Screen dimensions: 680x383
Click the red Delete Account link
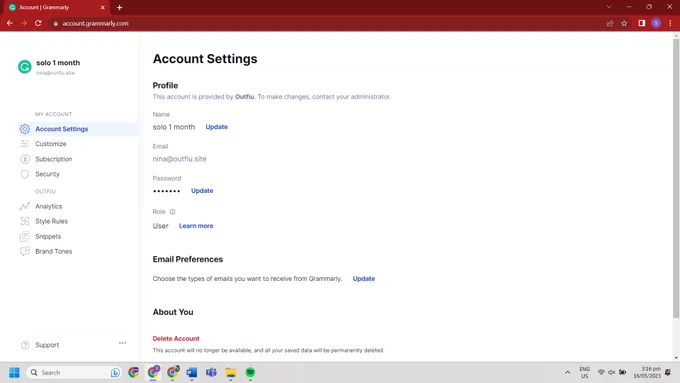[x=176, y=338]
